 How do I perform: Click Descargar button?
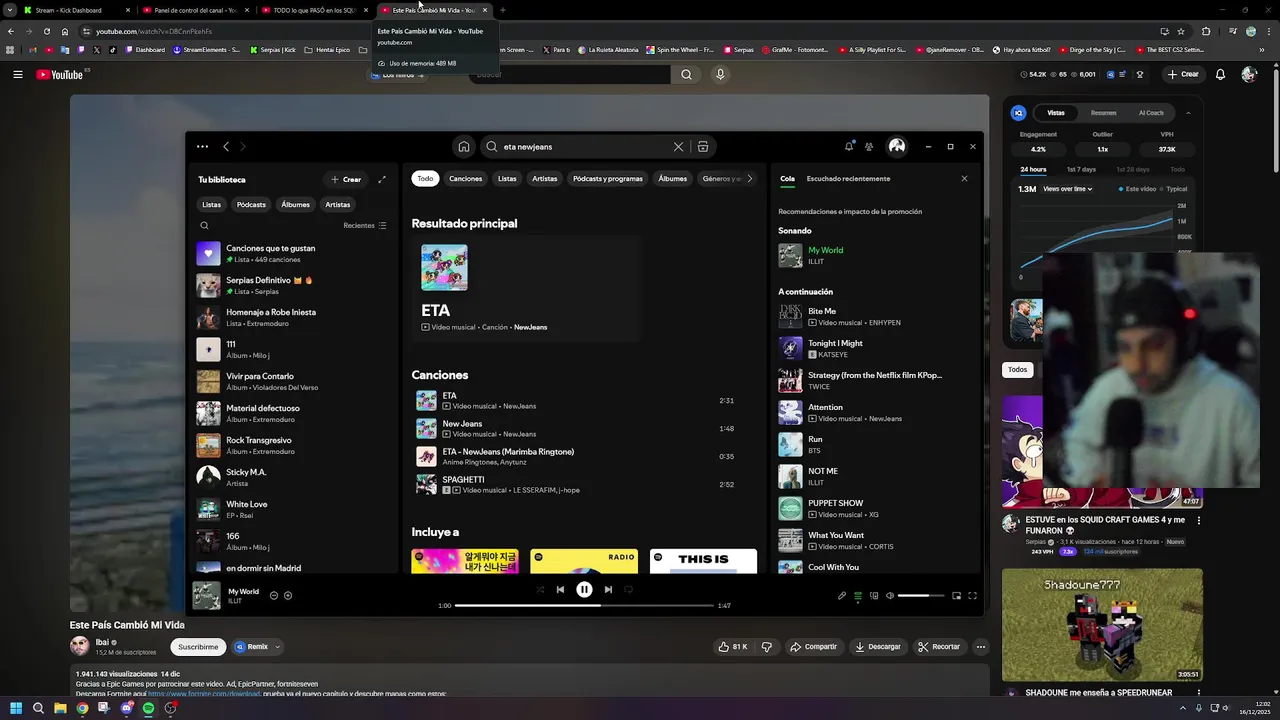(x=878, y=647)
